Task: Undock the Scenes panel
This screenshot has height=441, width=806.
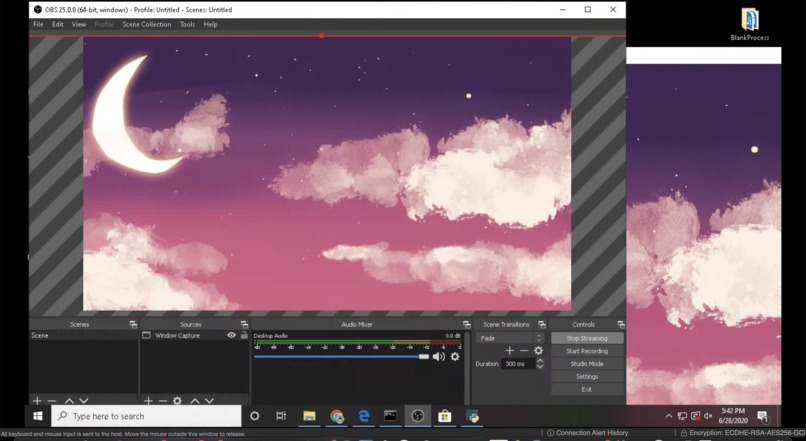Action: [x=133, y=324]
